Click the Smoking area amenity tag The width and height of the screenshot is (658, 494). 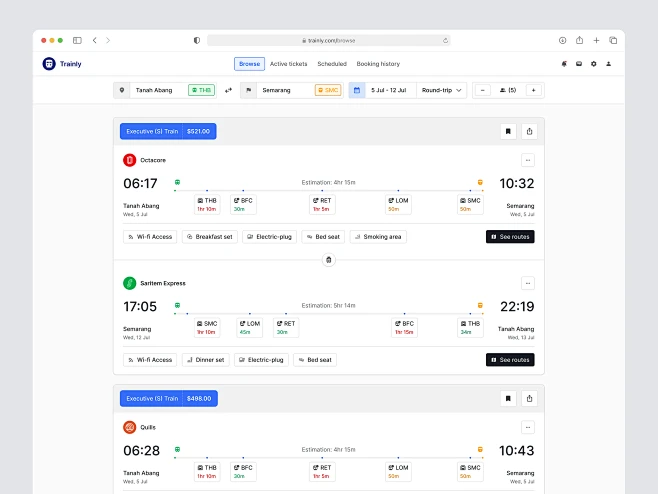tap(378, 237)
